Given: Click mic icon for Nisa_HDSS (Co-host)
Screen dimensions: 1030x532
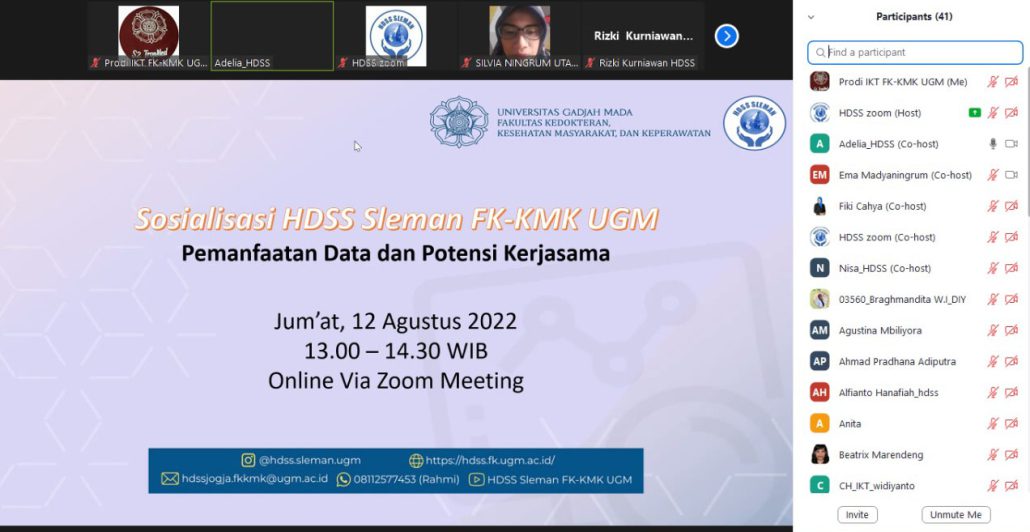Looking at the screenshot, I should tap(993, 268).
